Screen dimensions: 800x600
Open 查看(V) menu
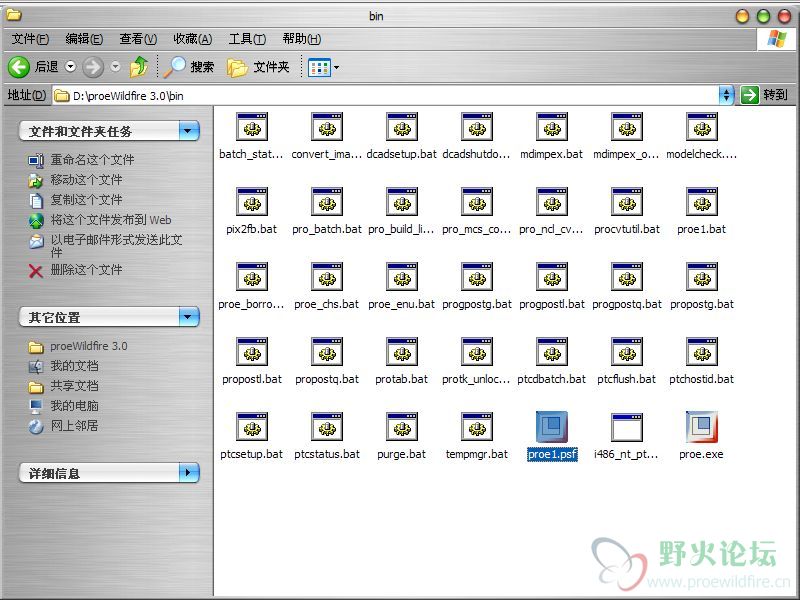(138, 39)
